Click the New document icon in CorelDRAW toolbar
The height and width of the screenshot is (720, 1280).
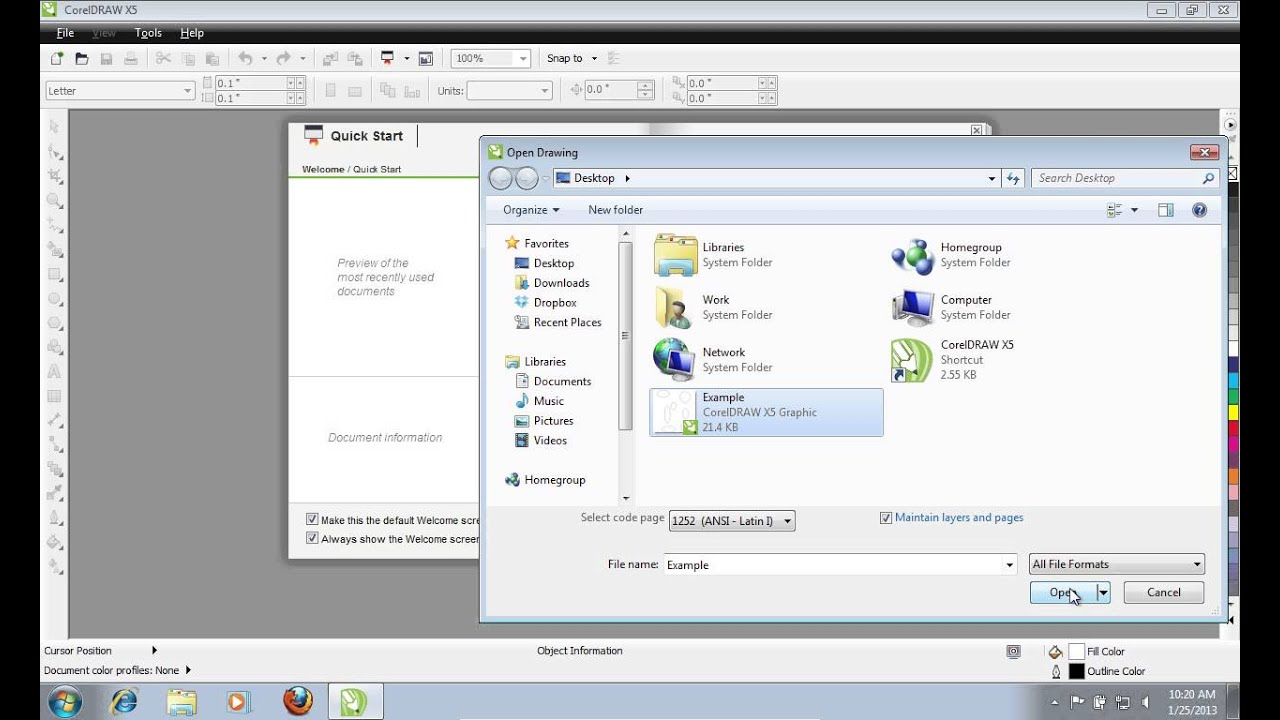(x=57, y=59)
